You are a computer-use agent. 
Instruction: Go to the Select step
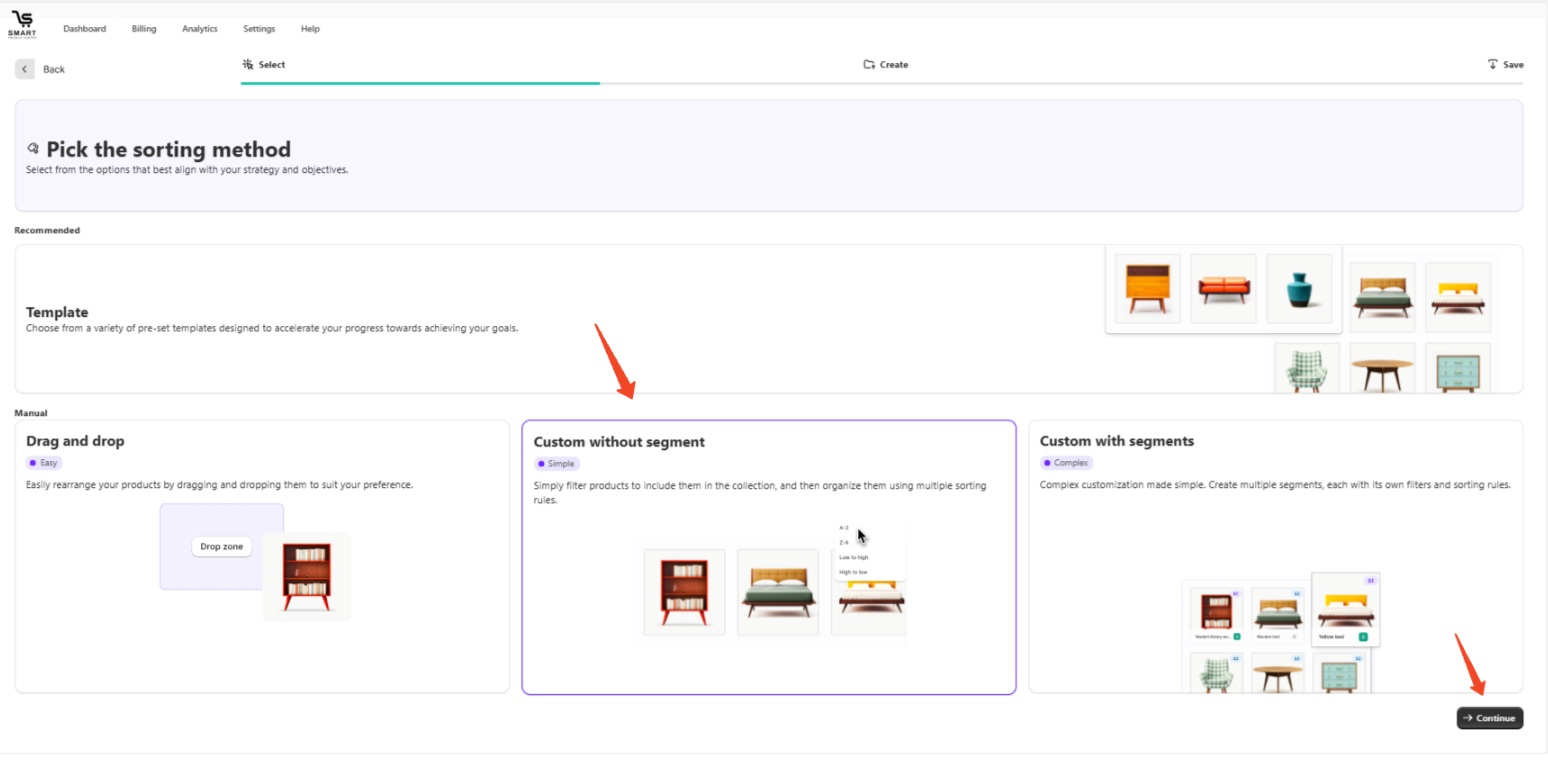264,64
